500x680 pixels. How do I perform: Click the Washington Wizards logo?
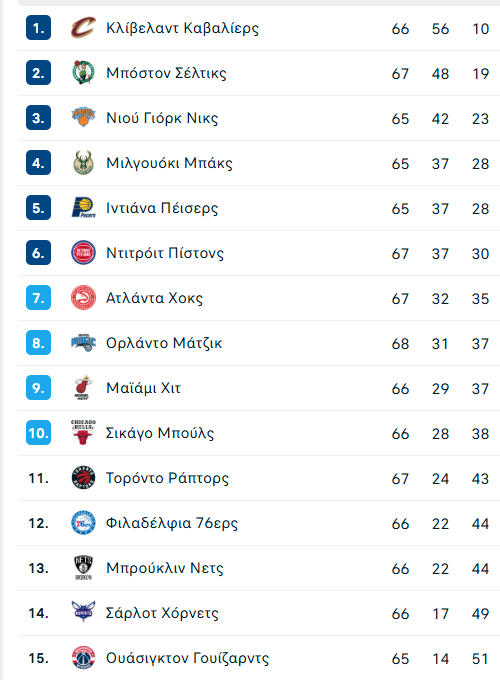click(83, 657)
